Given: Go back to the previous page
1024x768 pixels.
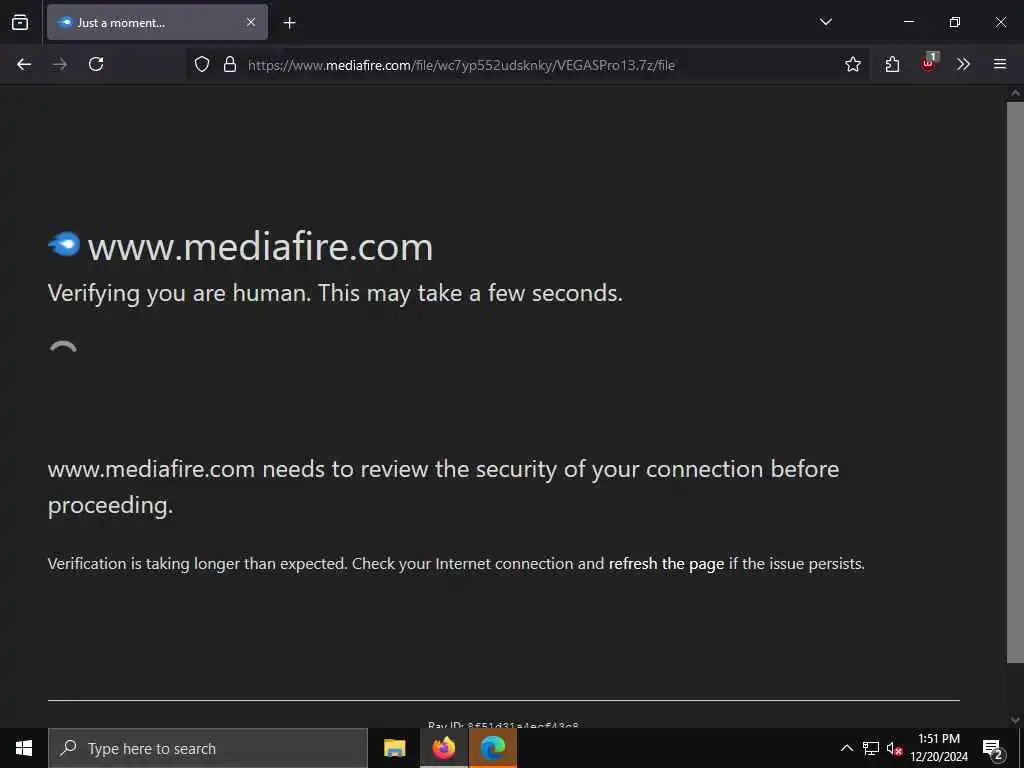Looking at the screenshot, I should click(24, 64).
